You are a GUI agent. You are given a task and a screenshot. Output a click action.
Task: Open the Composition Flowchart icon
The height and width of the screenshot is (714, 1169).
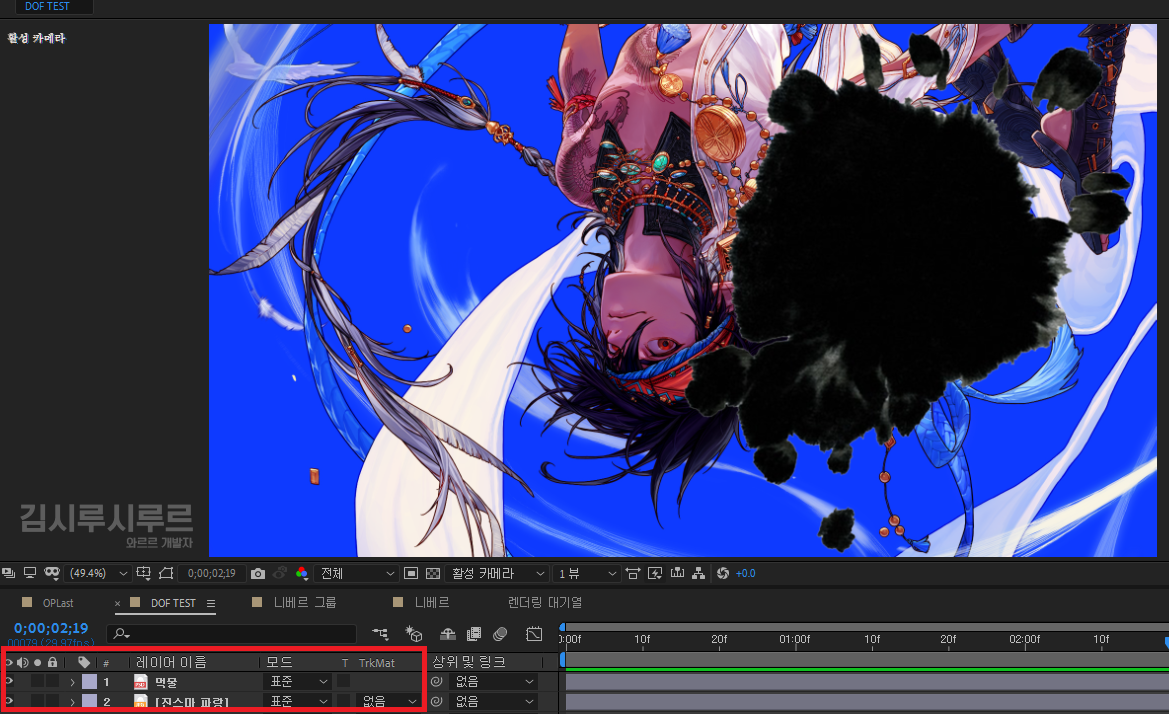[x=699, y=573]
